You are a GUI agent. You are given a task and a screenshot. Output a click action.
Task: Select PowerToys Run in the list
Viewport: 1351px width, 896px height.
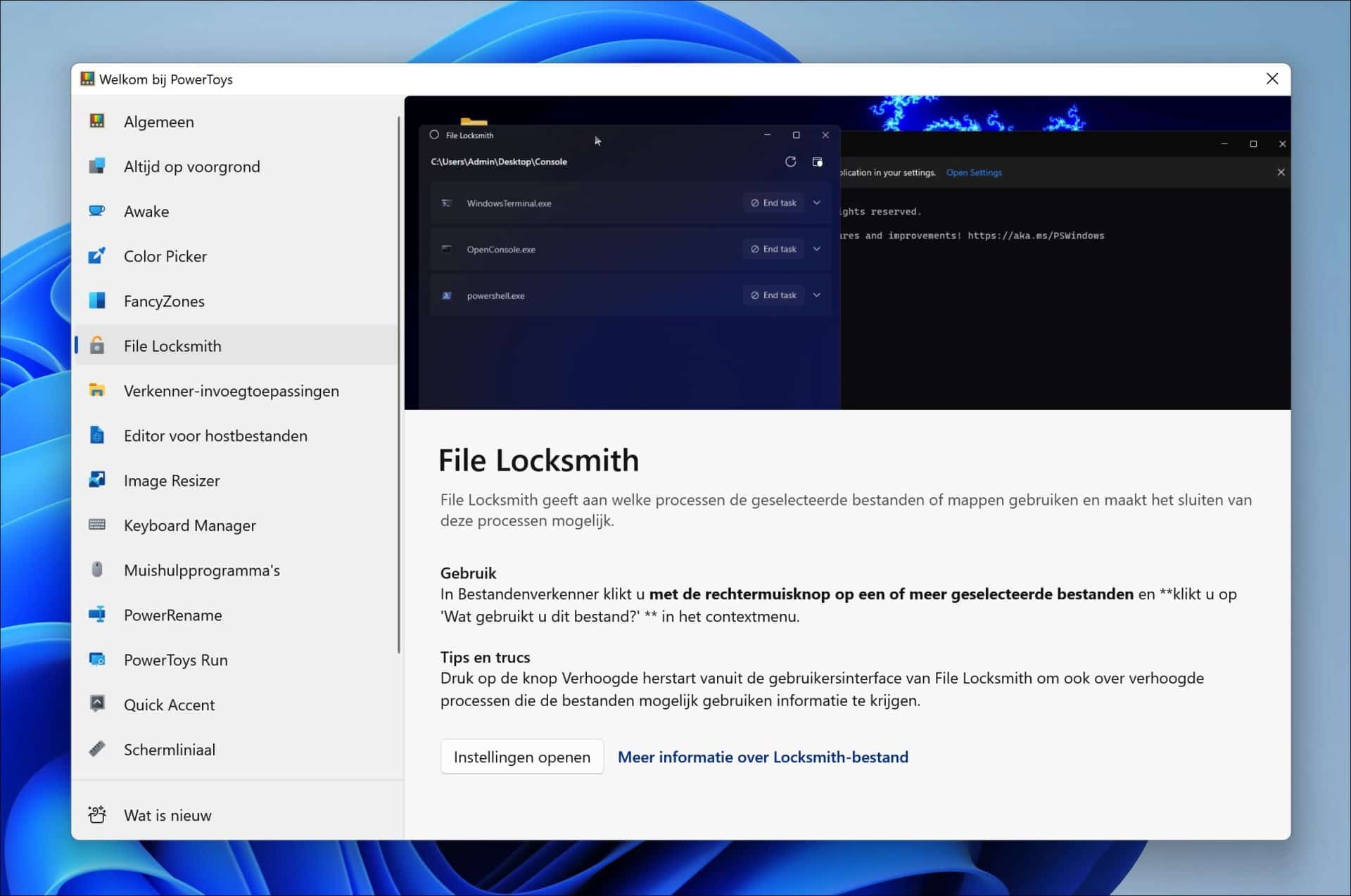click(236, 660)
